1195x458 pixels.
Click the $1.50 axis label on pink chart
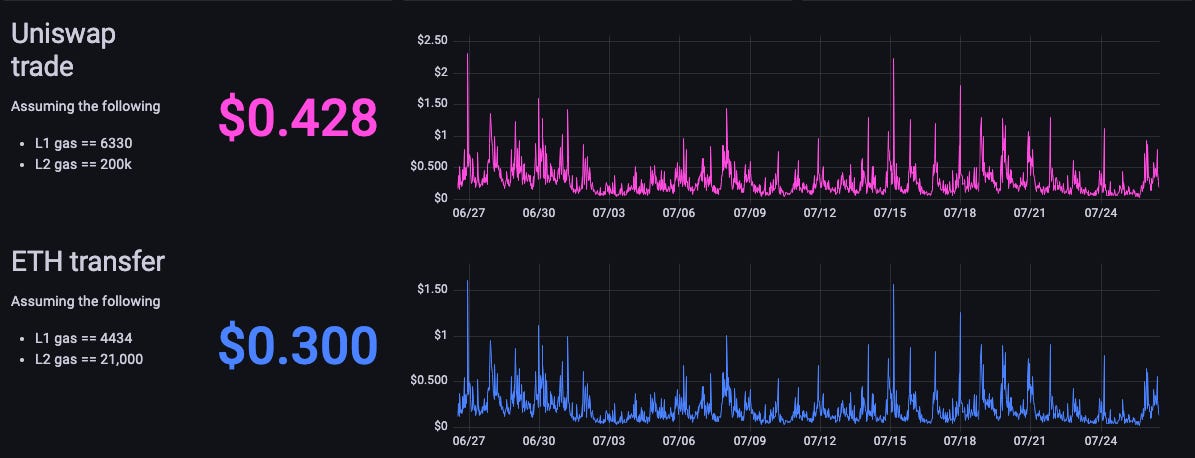pyautogui.click(x=432, y=104)
